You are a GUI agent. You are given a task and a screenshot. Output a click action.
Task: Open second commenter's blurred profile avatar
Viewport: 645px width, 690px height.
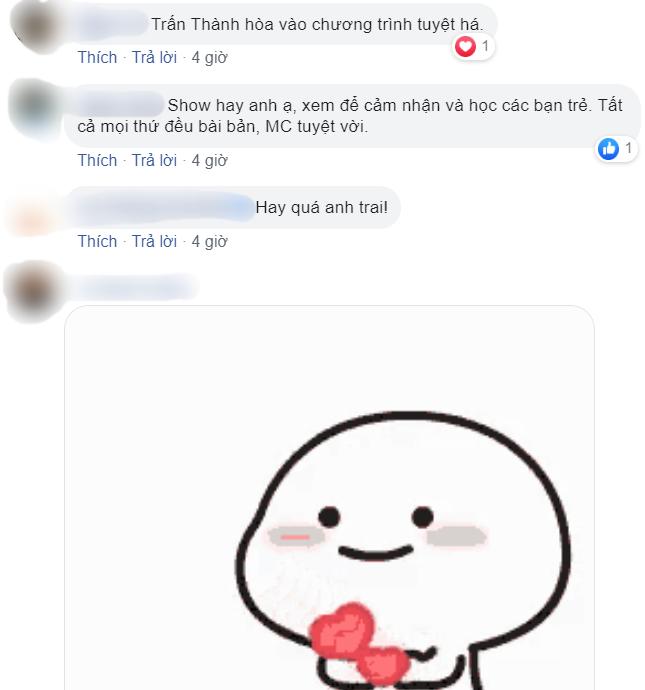(36, 108)
